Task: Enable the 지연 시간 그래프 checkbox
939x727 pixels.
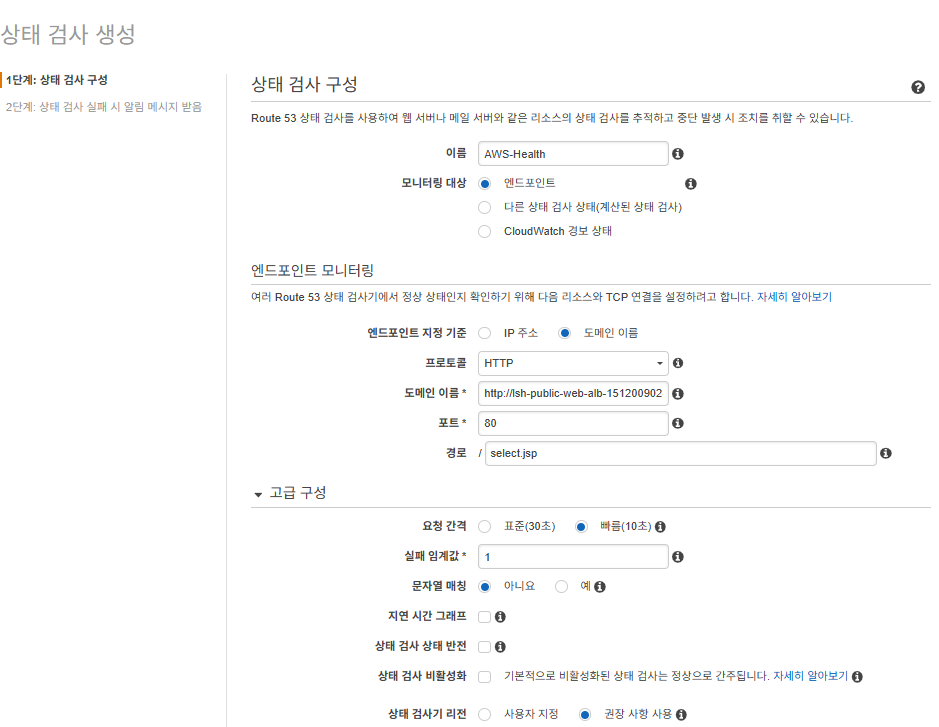Action: click(x=484, y=617)
